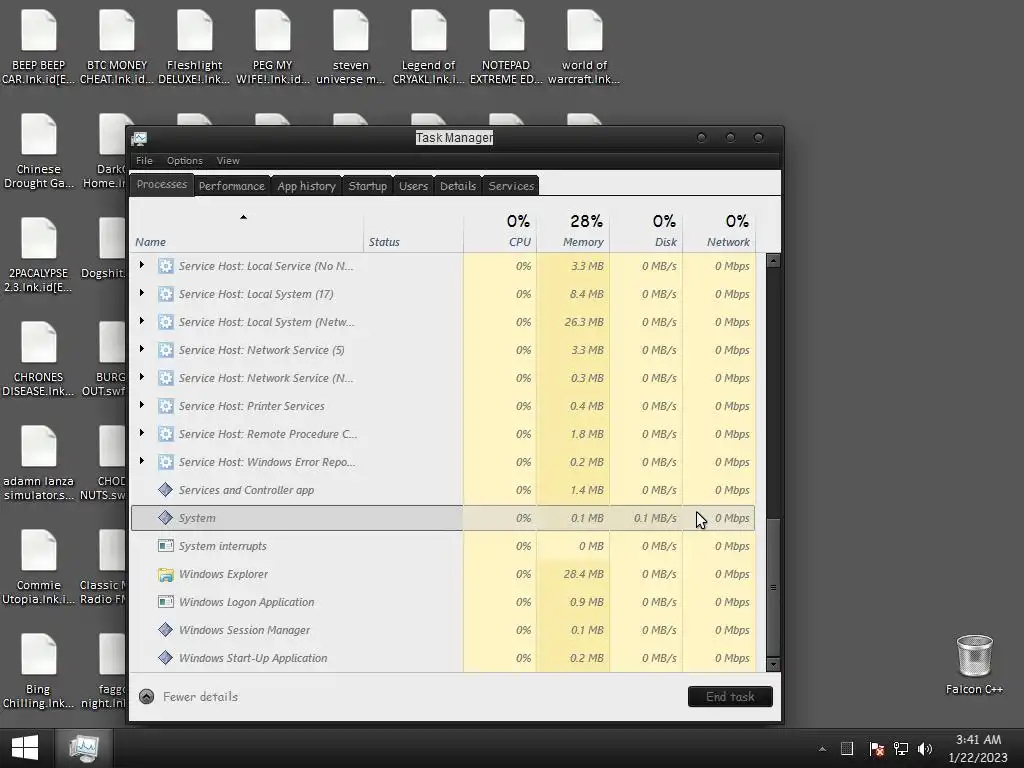Select the world of warcraft desktop file
Image resolution: width=1024 pixels, height=768 pixels.
[584, 47]
